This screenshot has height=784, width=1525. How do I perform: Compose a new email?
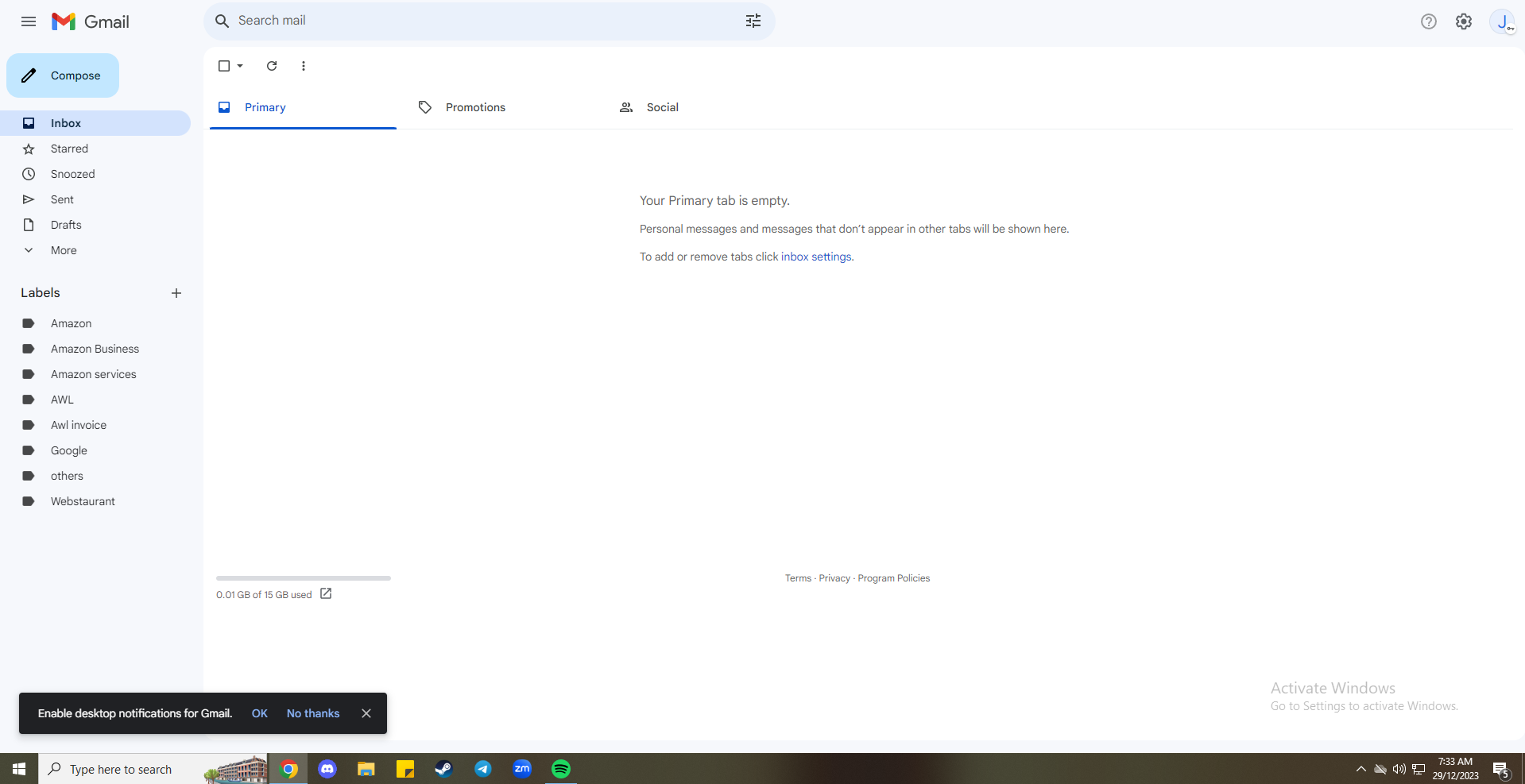(x=63, y=75)
